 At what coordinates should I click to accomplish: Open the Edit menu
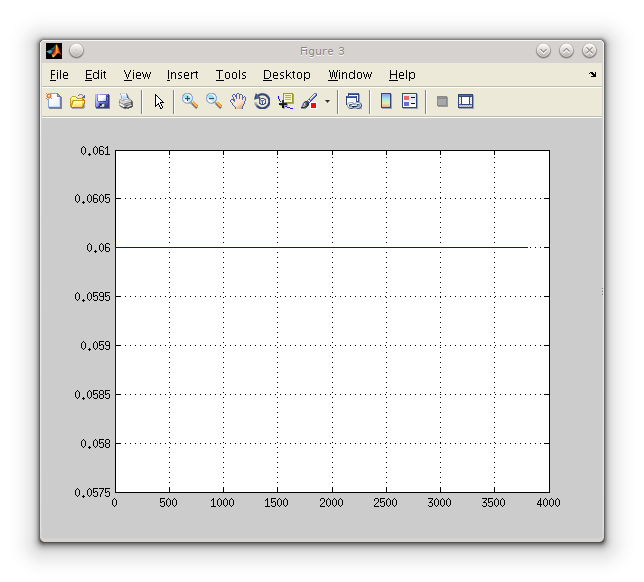tap(95, 75)
